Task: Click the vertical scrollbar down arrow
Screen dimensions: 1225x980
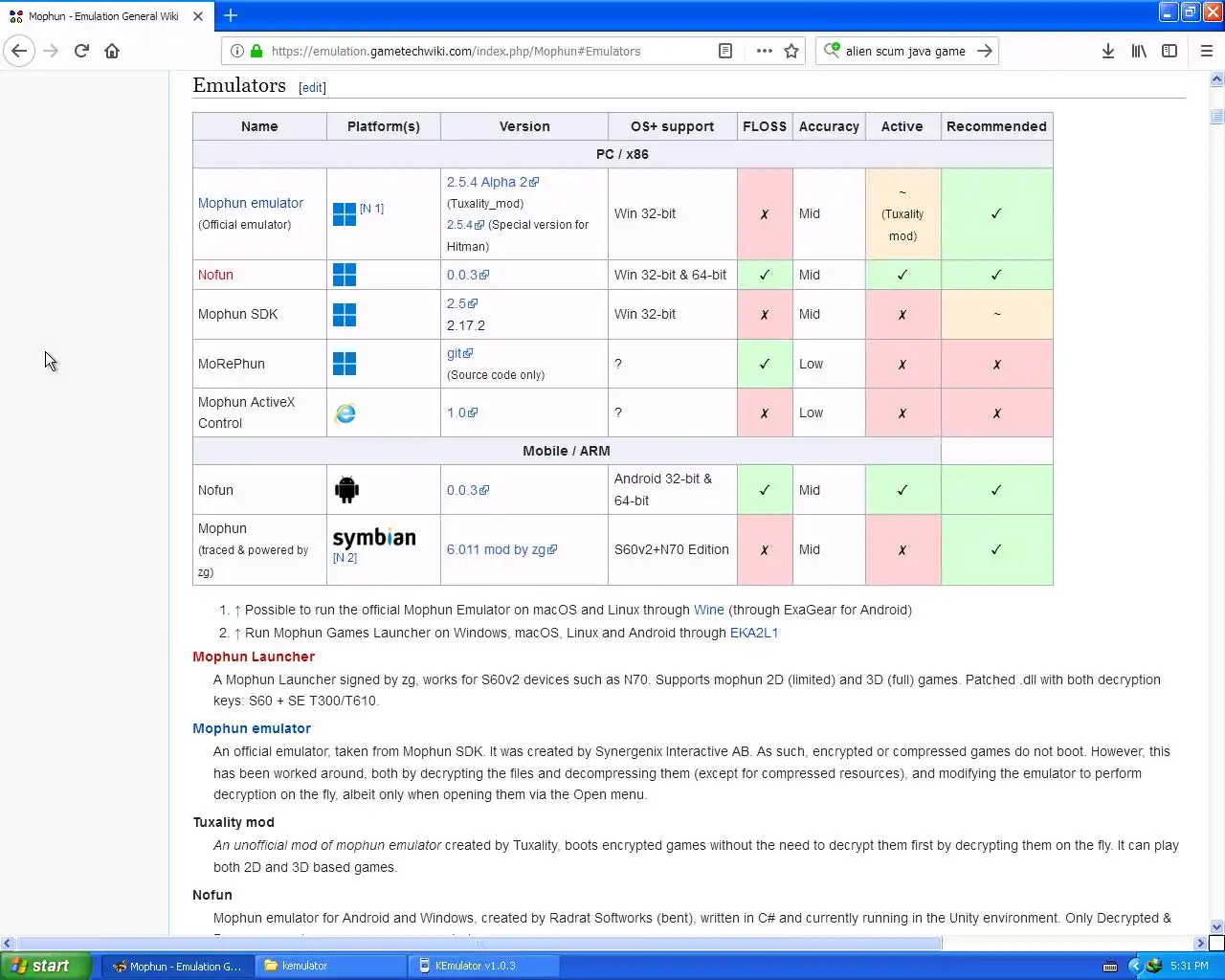Action: 1216,926
